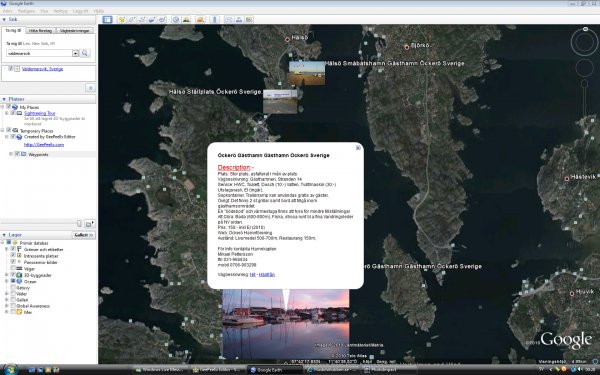The height and width of the screenshot is (375, 600).
Task: View the map in Google Maps icon
Action: tap(249, 20)
